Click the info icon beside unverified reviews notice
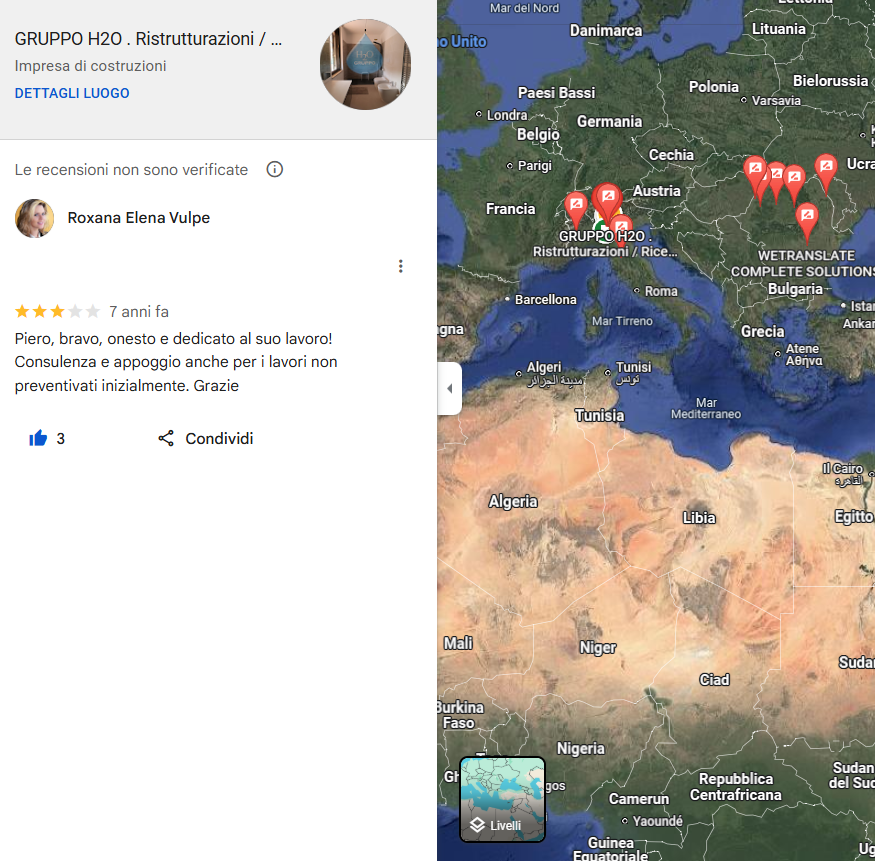The height and width of the screenshot is (861, 875). coord(275,169)
